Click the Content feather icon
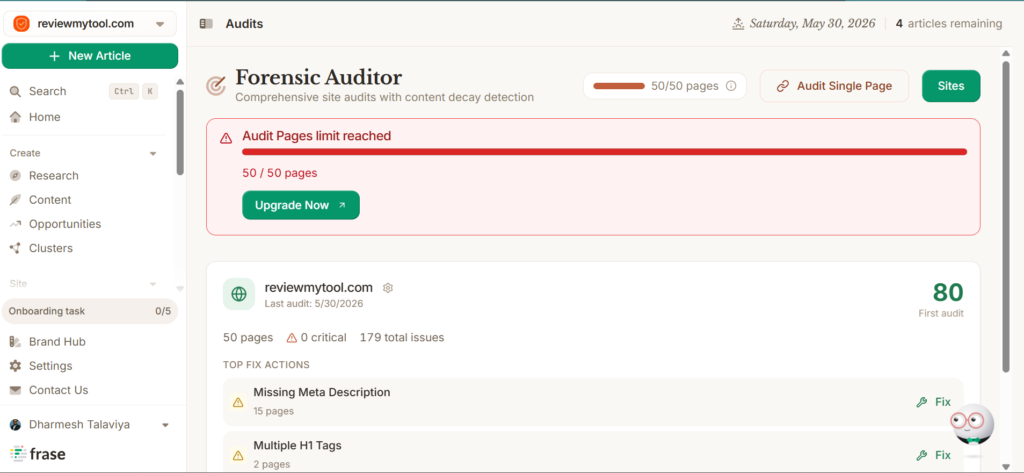 click(15, 200)
